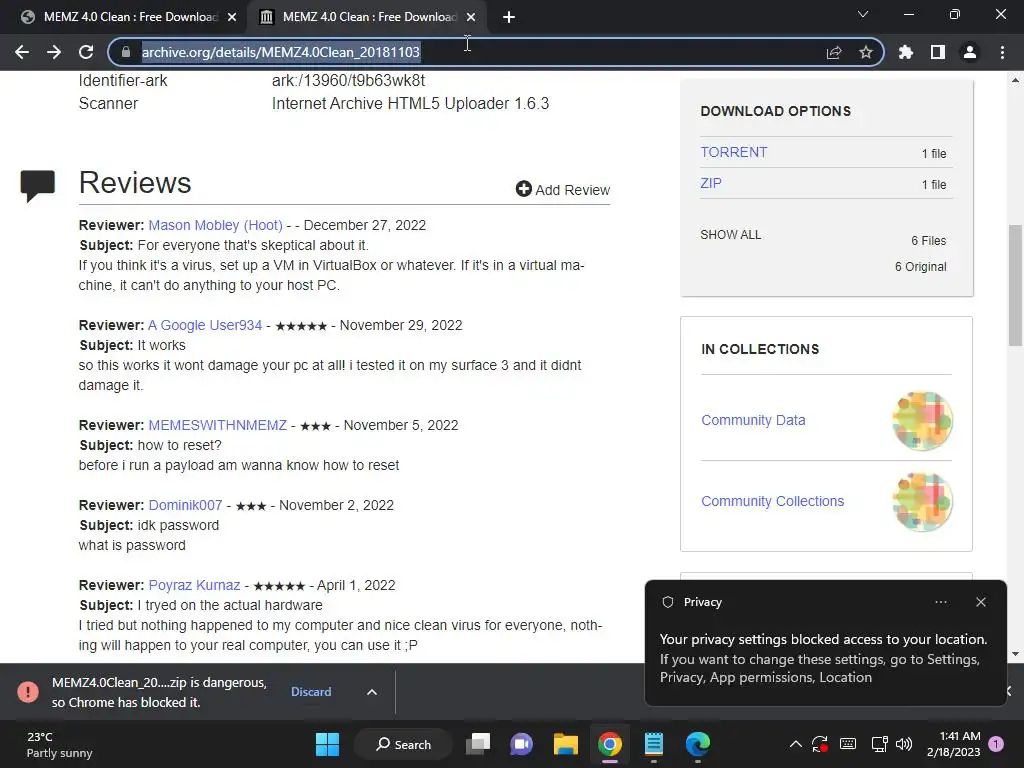Open Community Collections link
The height and width of the screenshot is (768, 1024).
(773, 501)
